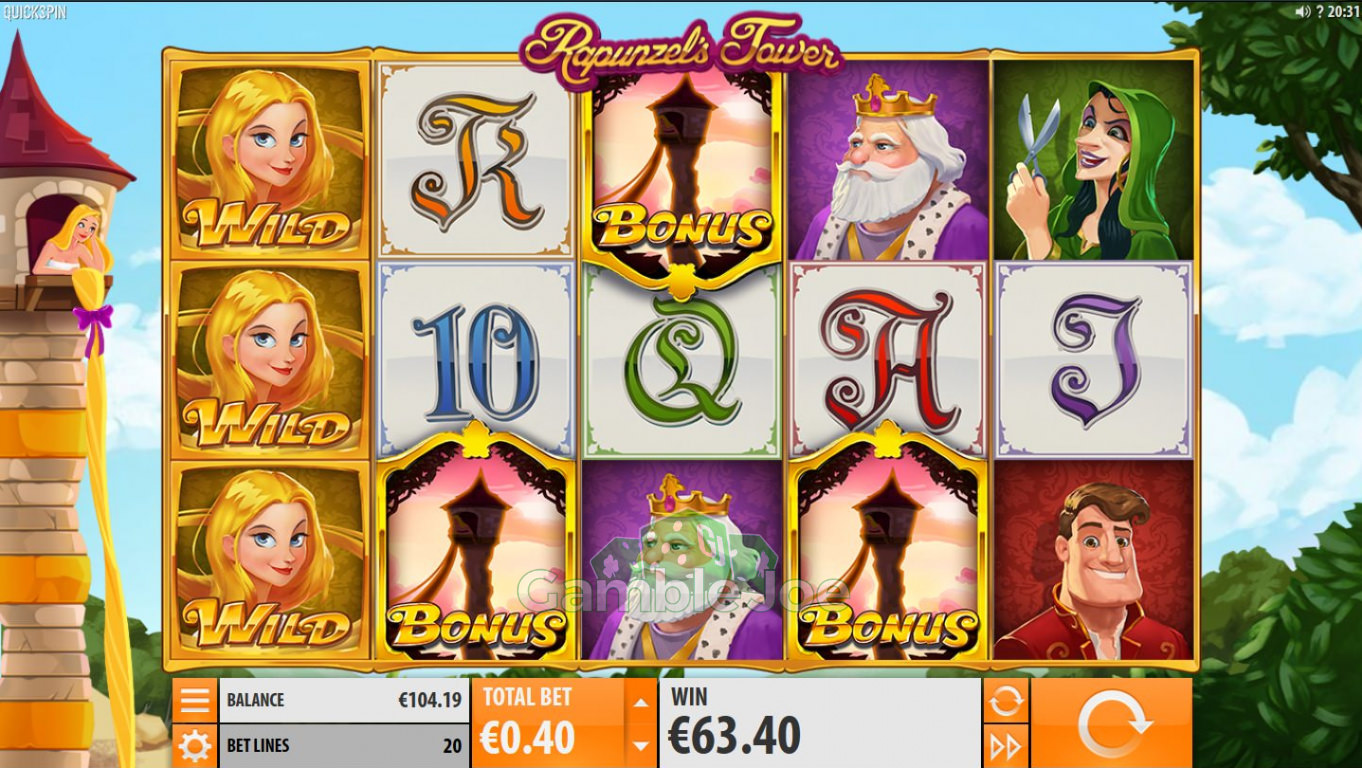Open settings gear next to Bet Lines

pos(194,746)
